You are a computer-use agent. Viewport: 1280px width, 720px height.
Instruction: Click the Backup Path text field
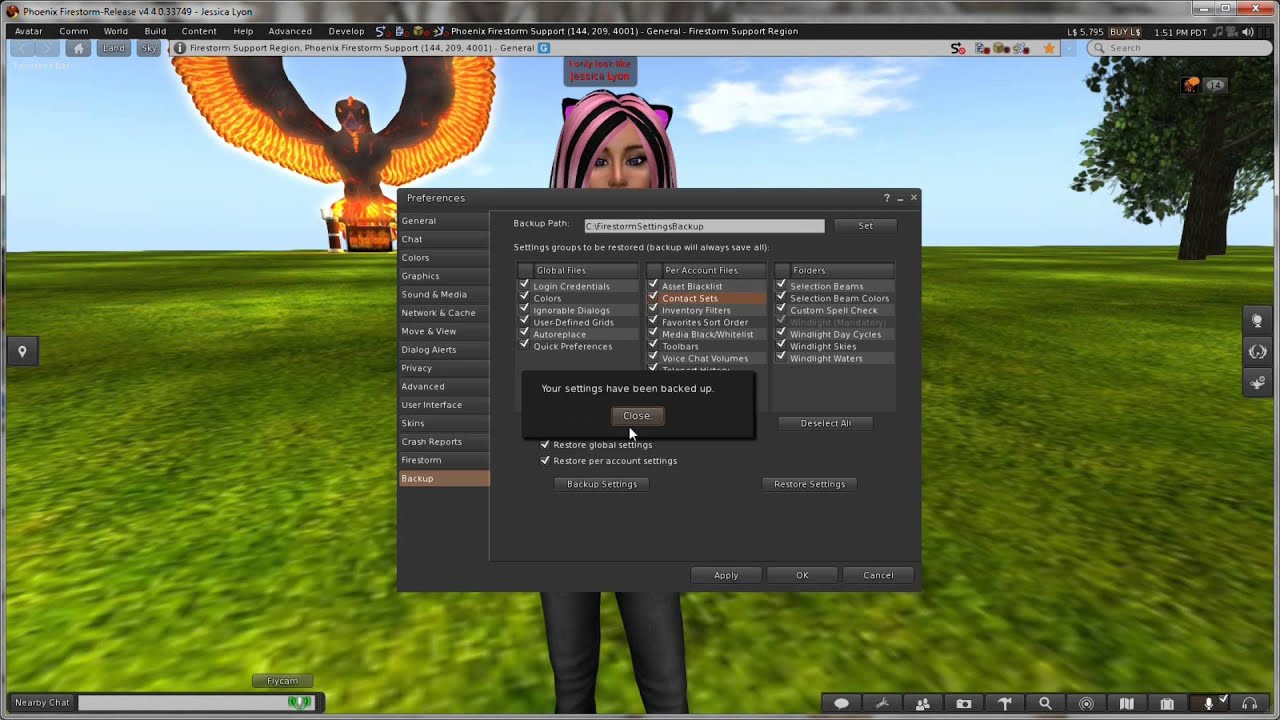tap(704, 226)
